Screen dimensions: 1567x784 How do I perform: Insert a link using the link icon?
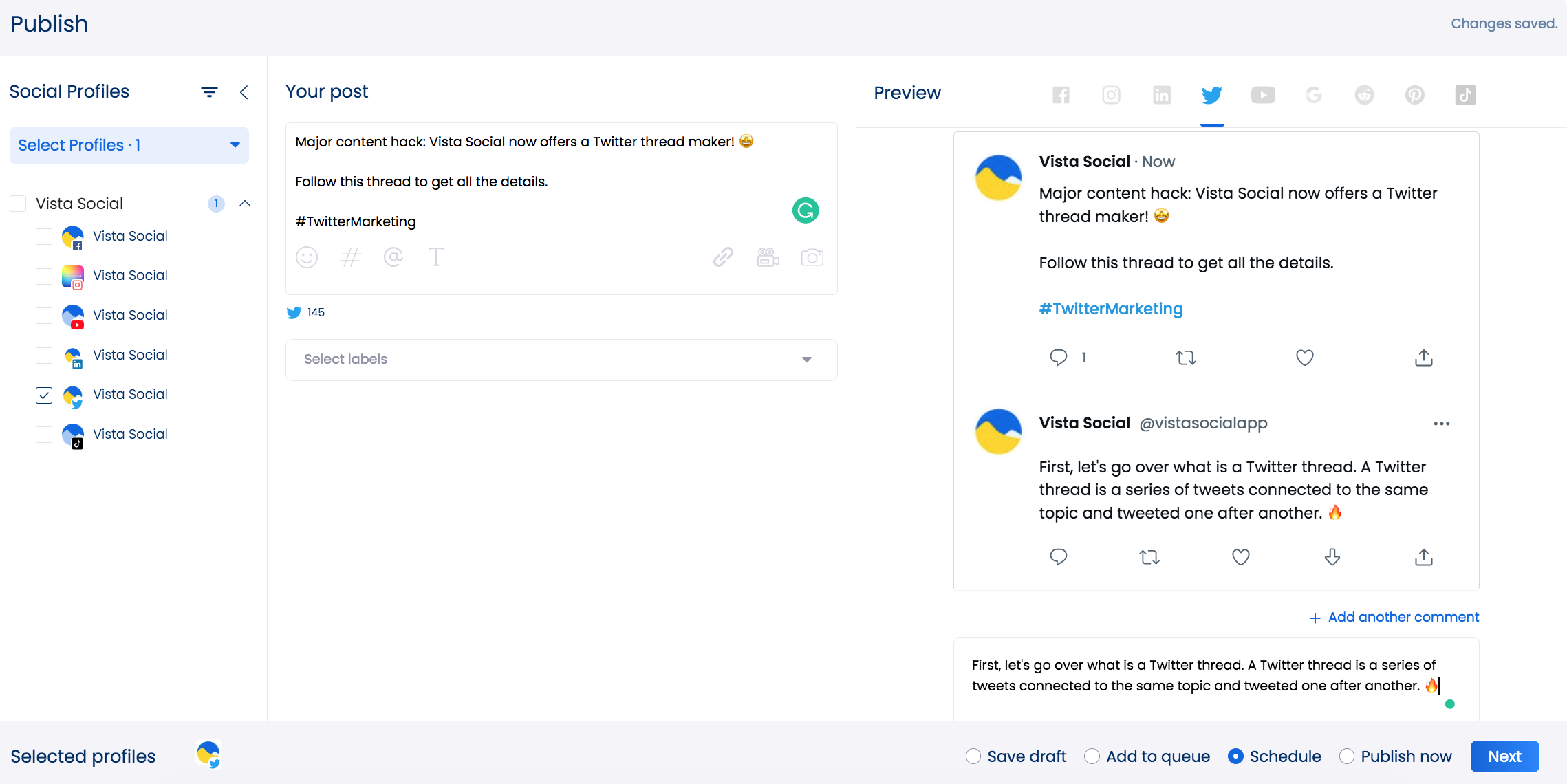pos(722,257)
